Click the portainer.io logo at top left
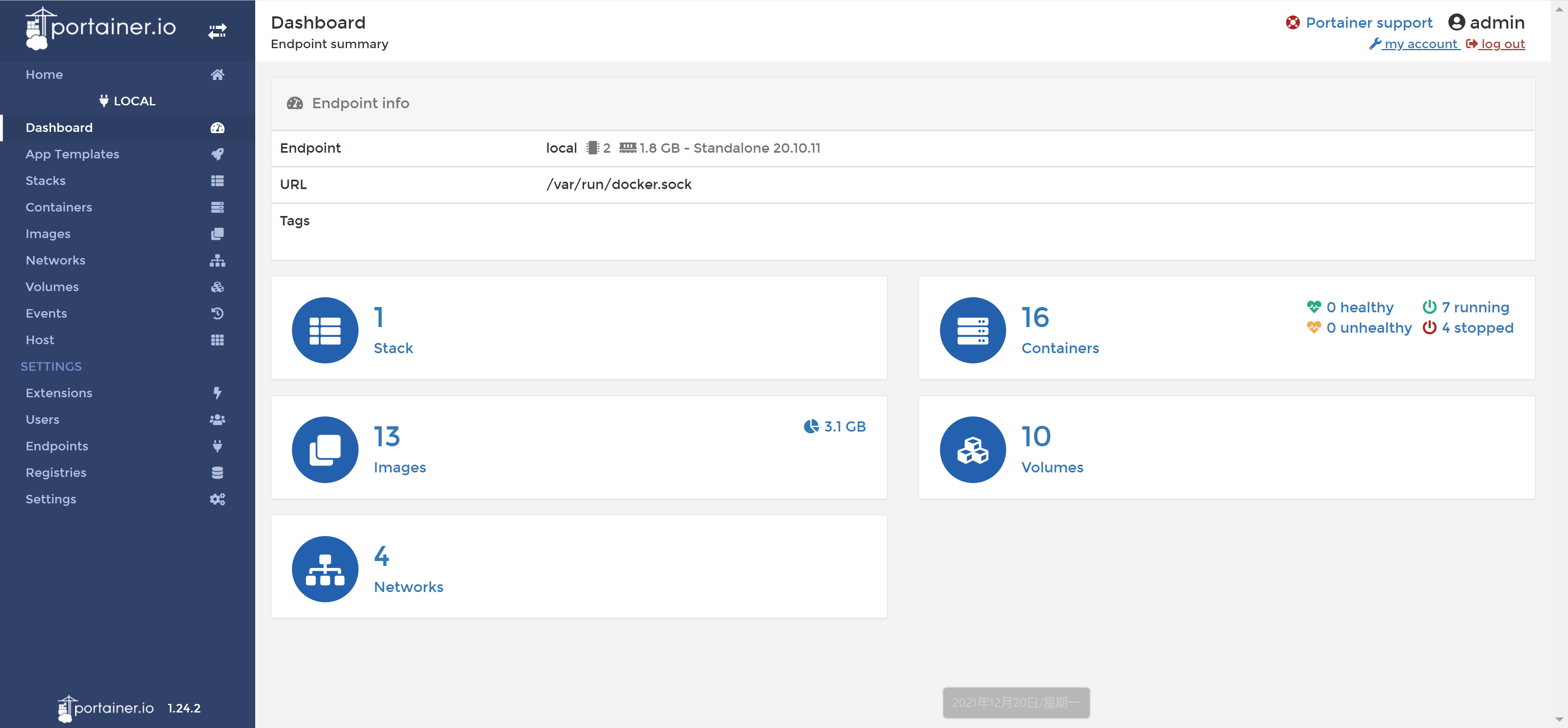Image resolution: width=1568 pixels, height=728 pixels. point(101,28)
